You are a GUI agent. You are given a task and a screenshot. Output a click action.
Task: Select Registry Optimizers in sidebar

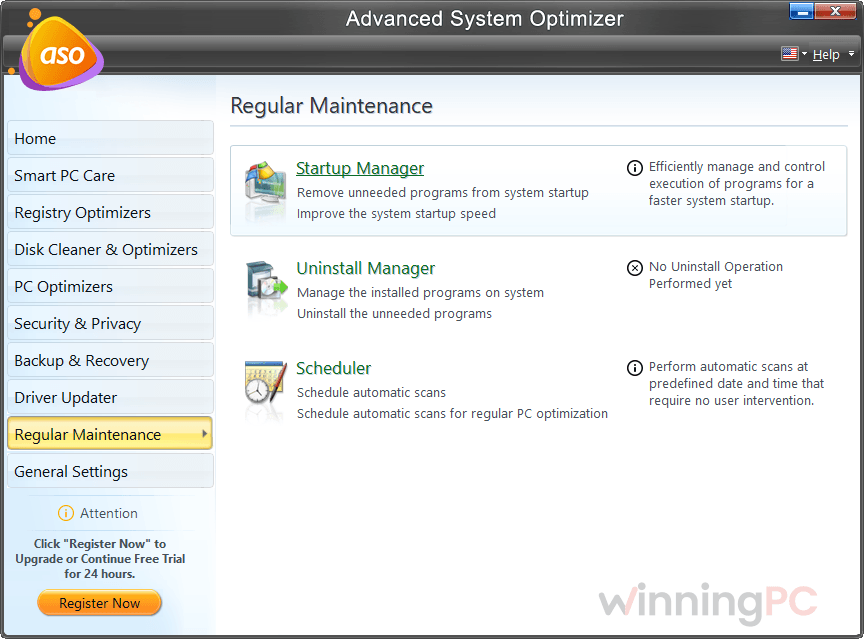coord(110,212)
